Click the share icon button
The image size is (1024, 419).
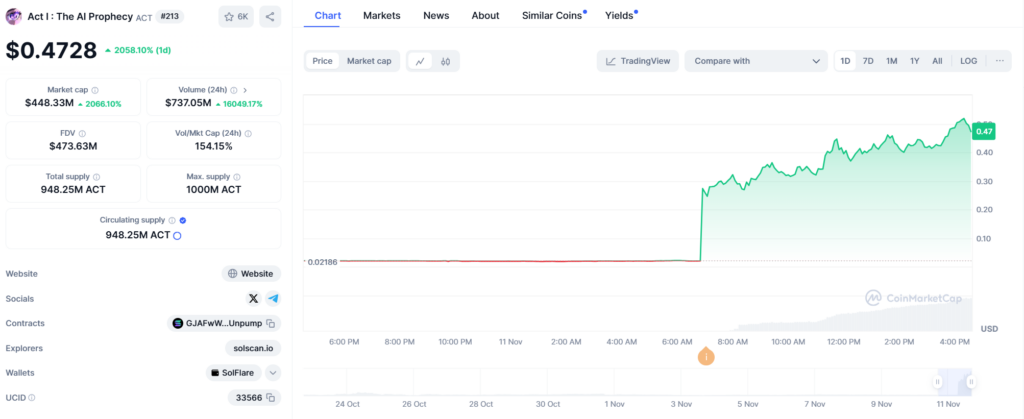click(x=270, y=17)
